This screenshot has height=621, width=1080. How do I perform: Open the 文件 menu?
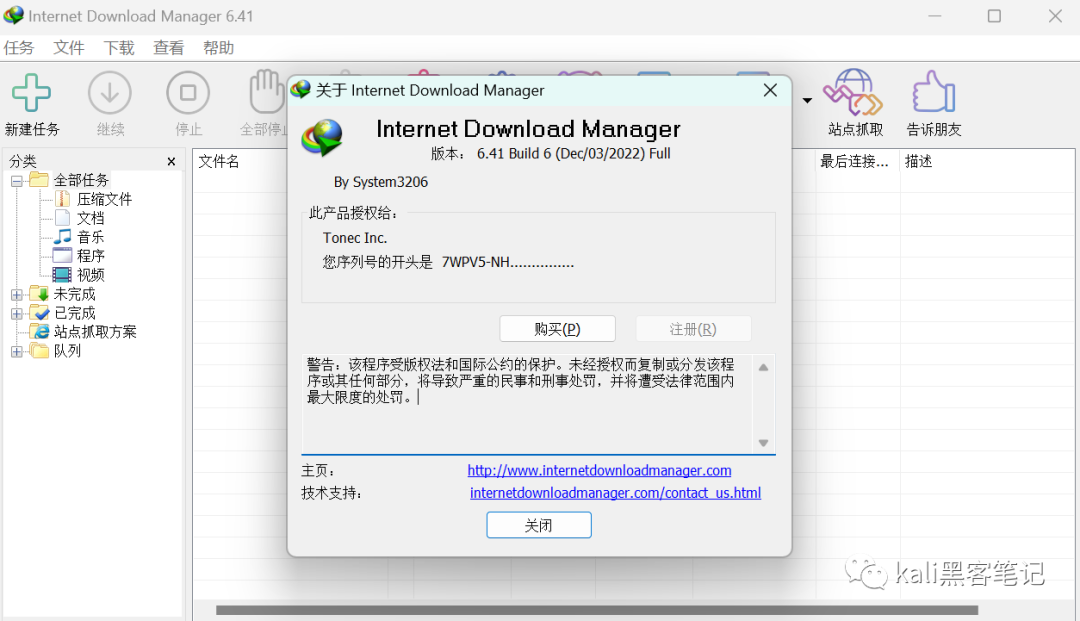[x=69, y=48]
